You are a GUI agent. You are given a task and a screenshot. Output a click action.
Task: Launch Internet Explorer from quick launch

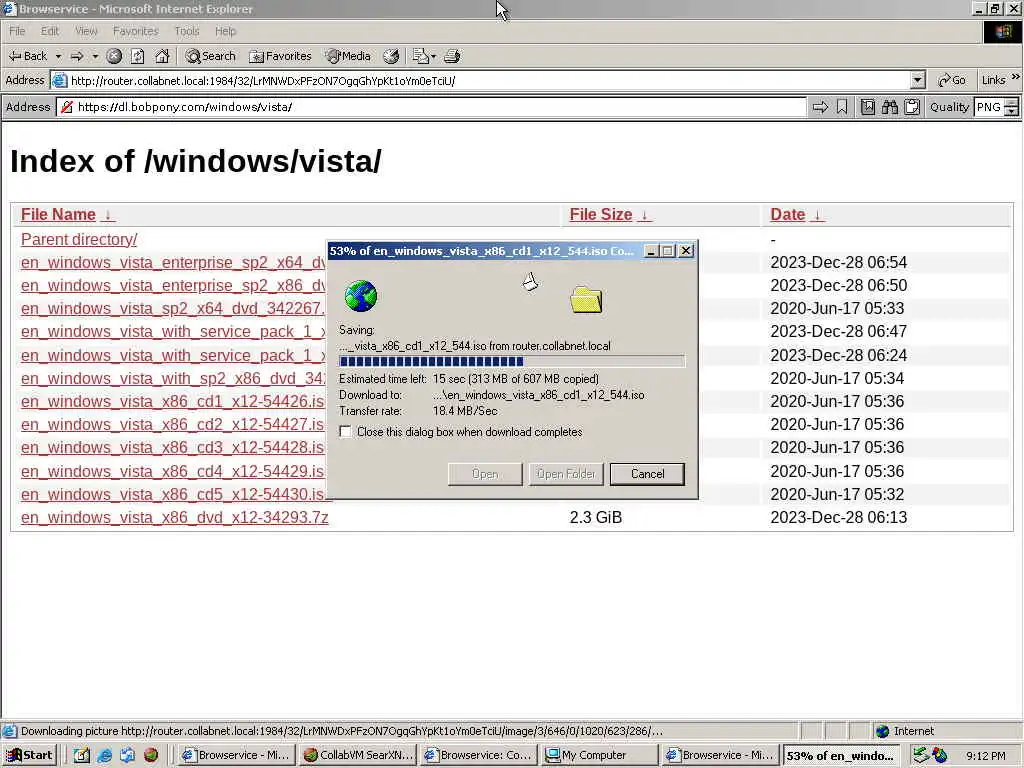click(104, 755)
